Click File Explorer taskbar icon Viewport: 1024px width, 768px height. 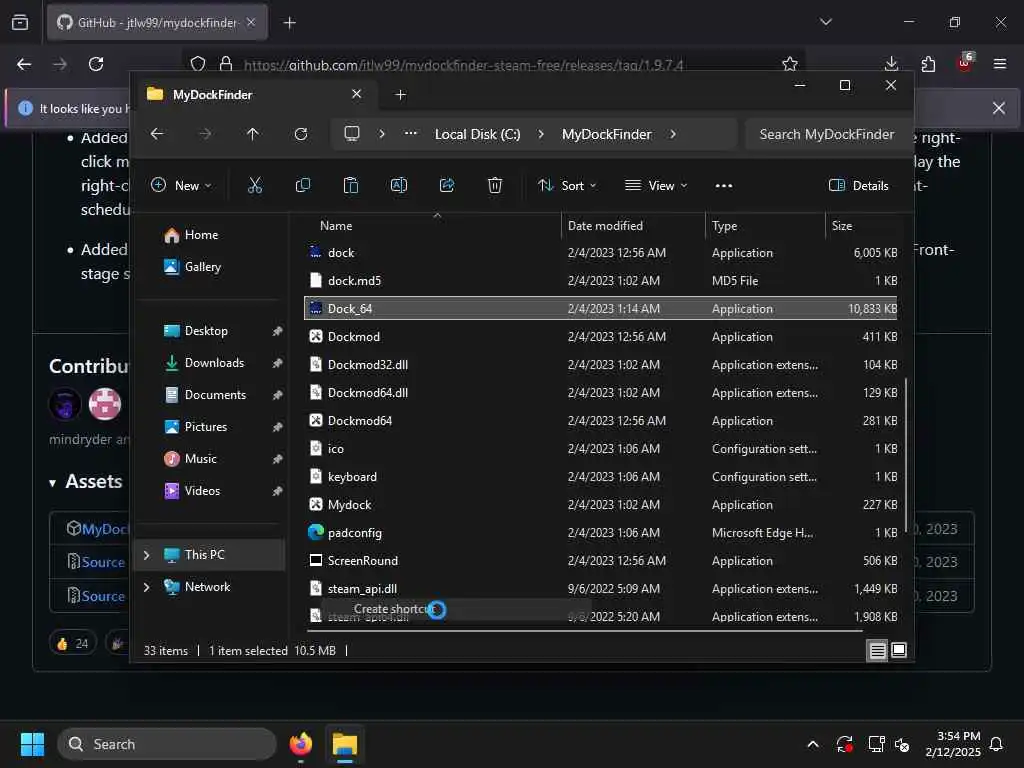pyautogui.click(x=345, y=744)
